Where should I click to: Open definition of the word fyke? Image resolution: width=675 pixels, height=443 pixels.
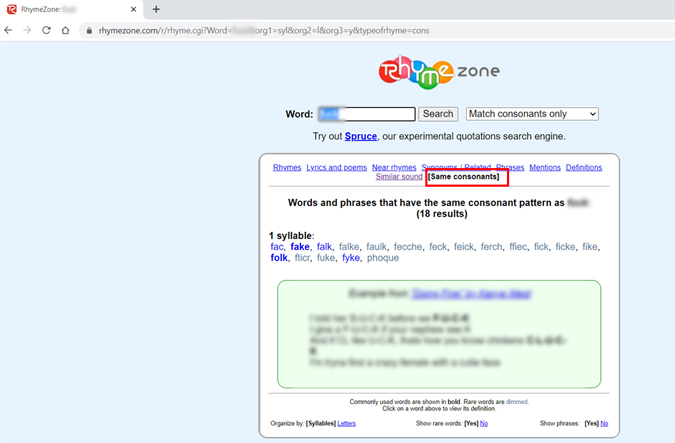351,258
